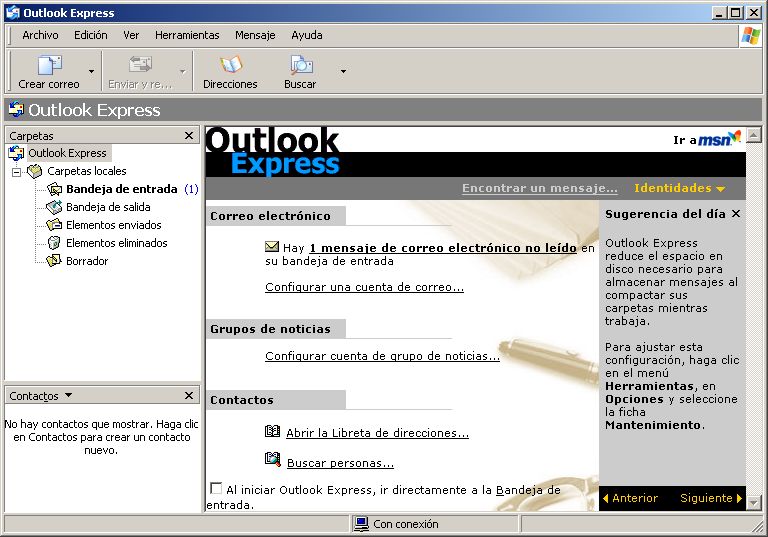
Task: Click Encontrar un mensaje link
Action: 540,188
